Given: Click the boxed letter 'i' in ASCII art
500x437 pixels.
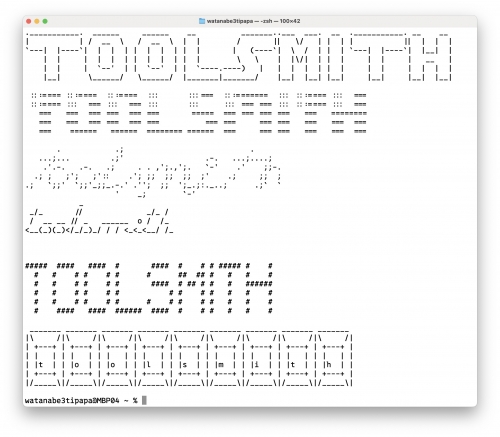Looking at the screenshot, I should [257, 365].
